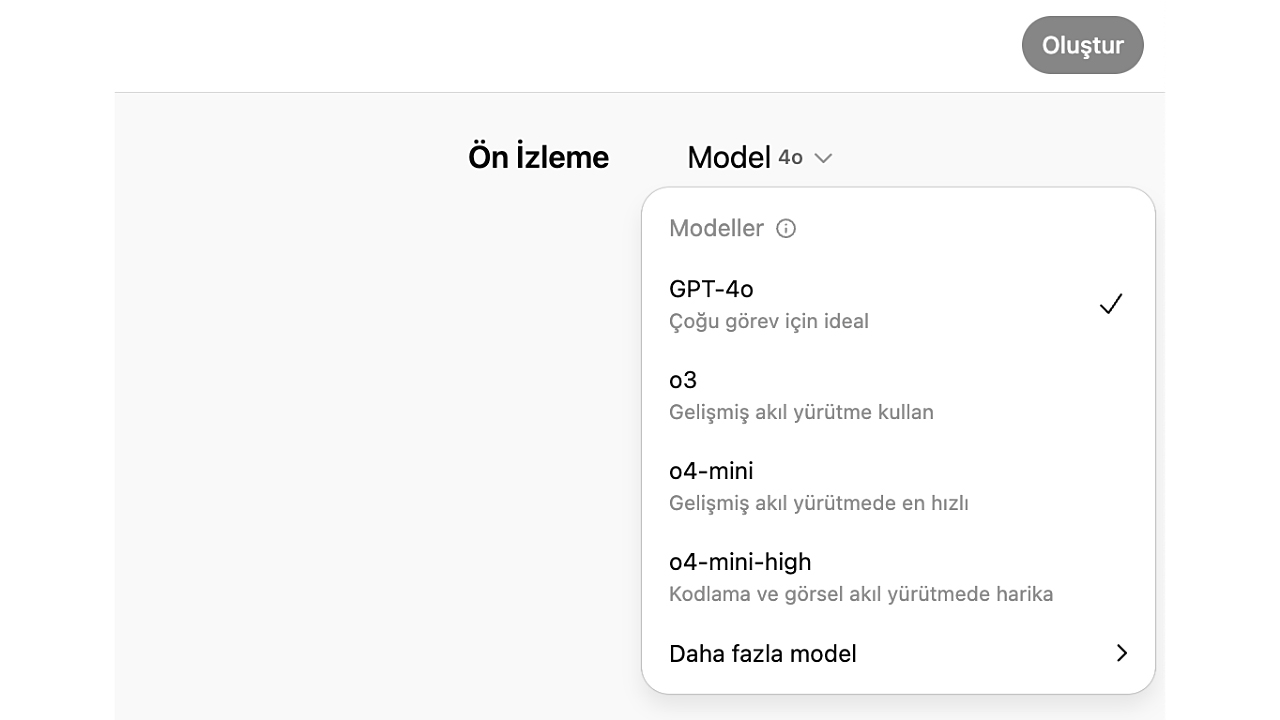The width and height of the screenshot is (1280, 720).
Task: Click the Oluştur button
Action: [1082, 45]
